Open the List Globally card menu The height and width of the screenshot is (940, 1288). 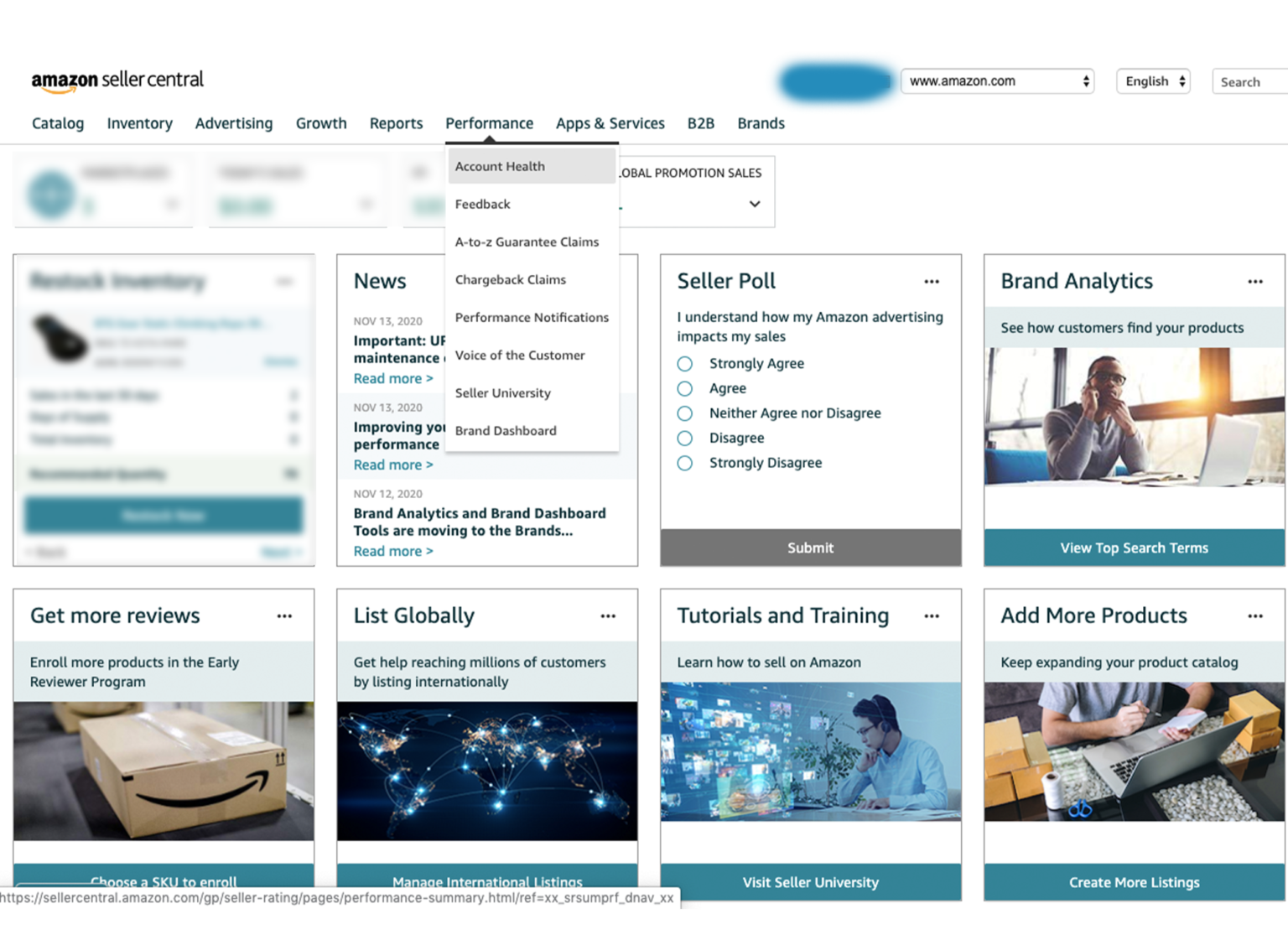click(x=608, y=616)
